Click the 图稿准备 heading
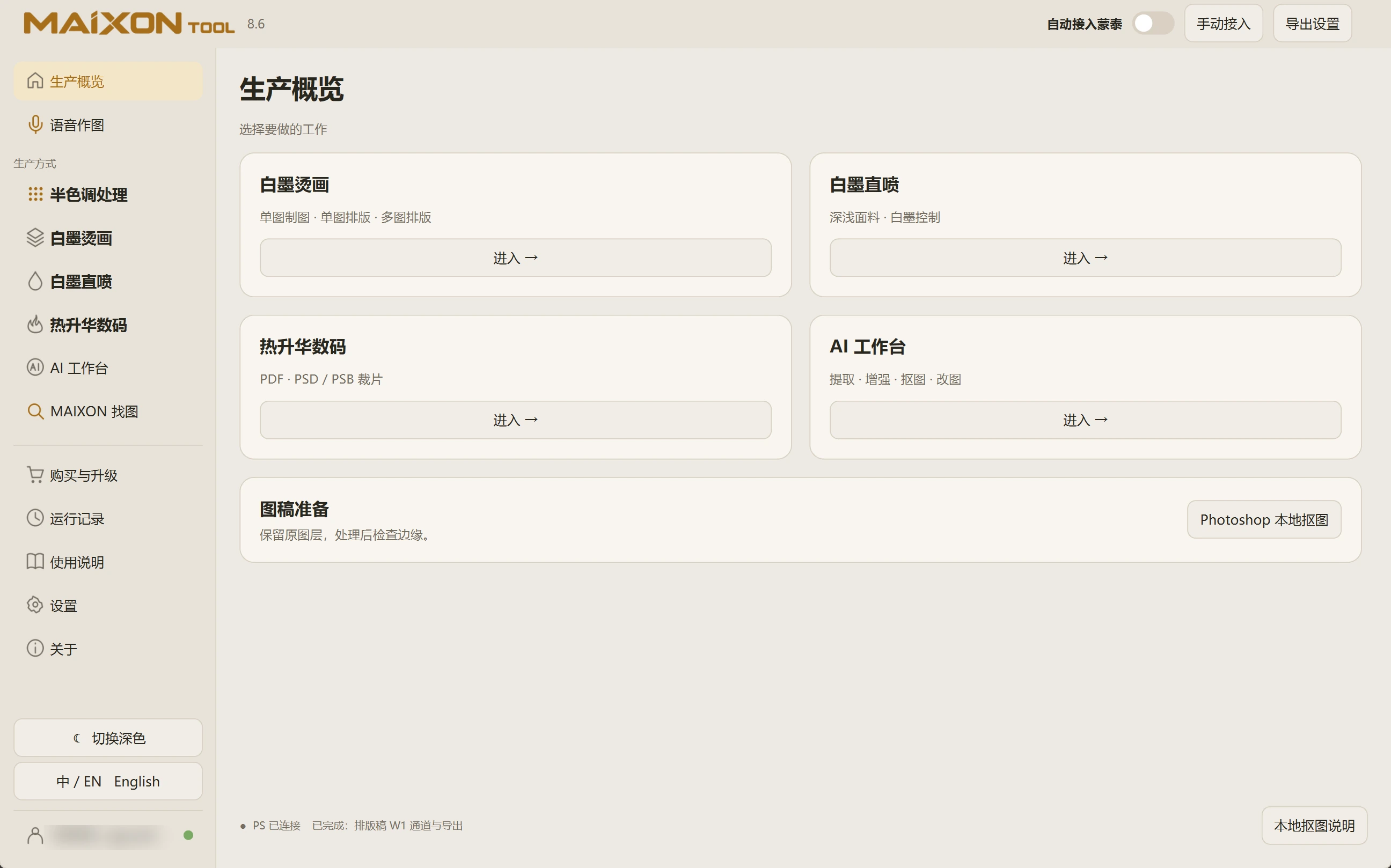This screenshot has height=868, width=1391. (x=294, y=509)
